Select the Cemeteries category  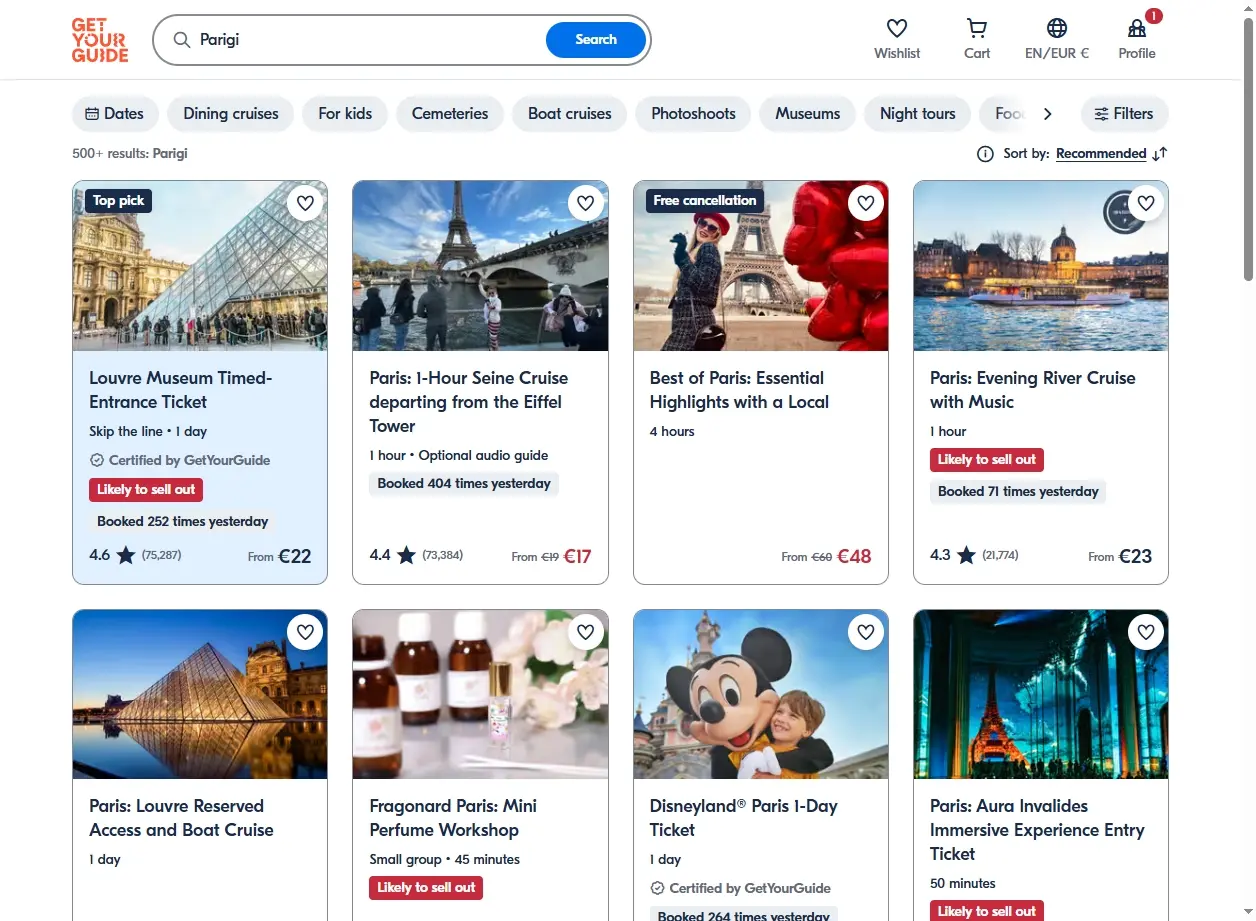pos(450,113)
